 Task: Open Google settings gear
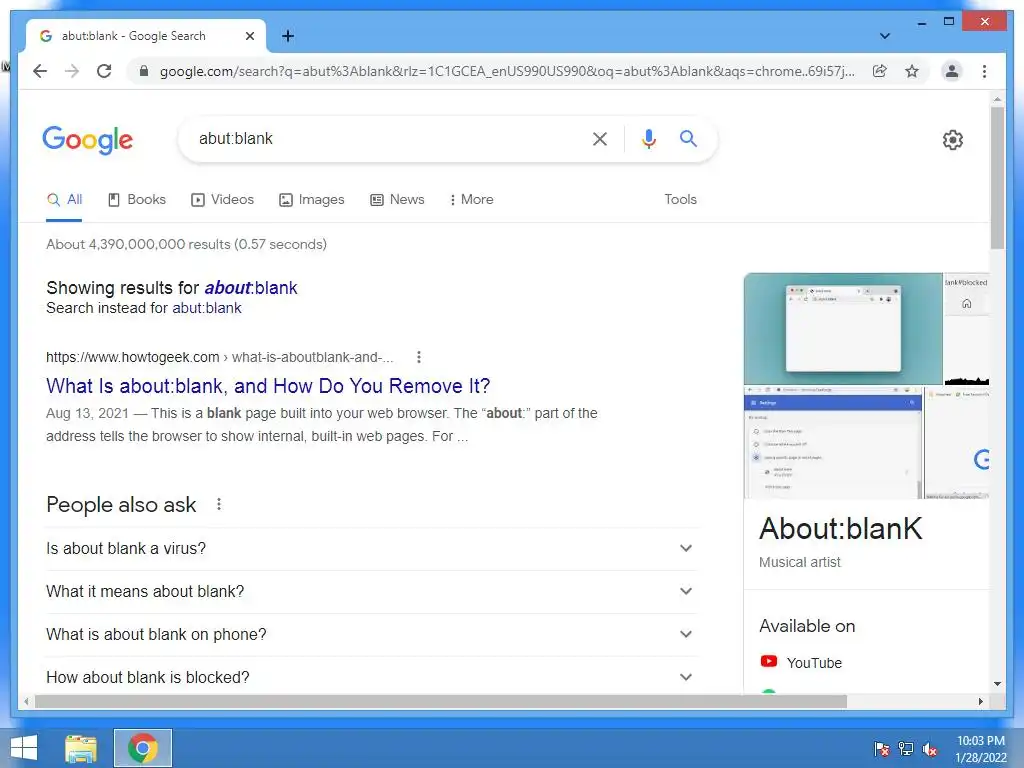click(953, 140)
